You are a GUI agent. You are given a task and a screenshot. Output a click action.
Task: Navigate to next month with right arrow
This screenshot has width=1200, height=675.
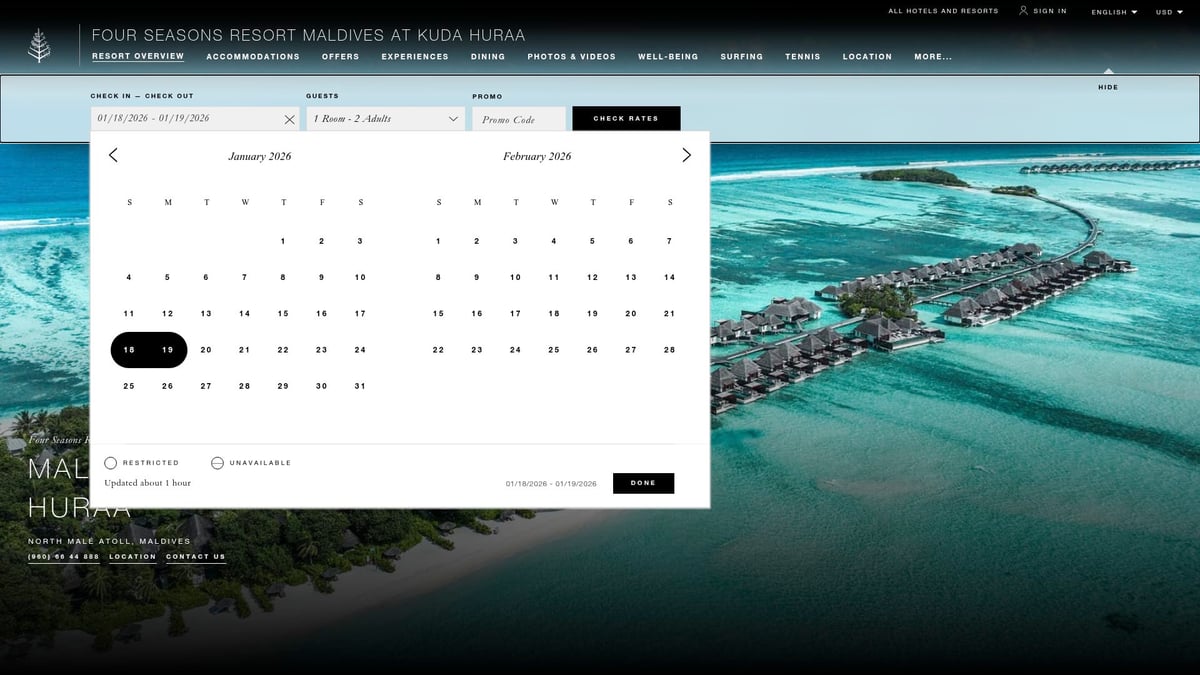(x=686, y=155)
